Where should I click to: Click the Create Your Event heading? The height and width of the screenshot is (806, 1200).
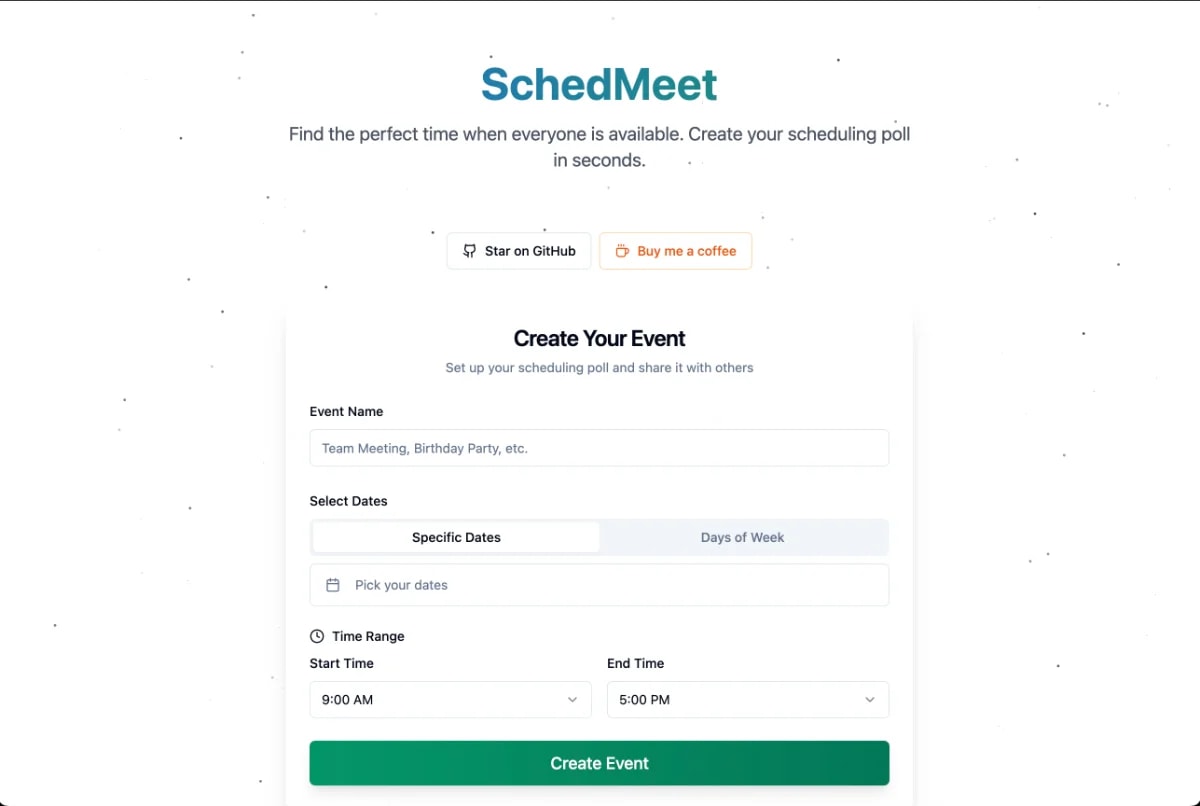(x=599, y=339)
